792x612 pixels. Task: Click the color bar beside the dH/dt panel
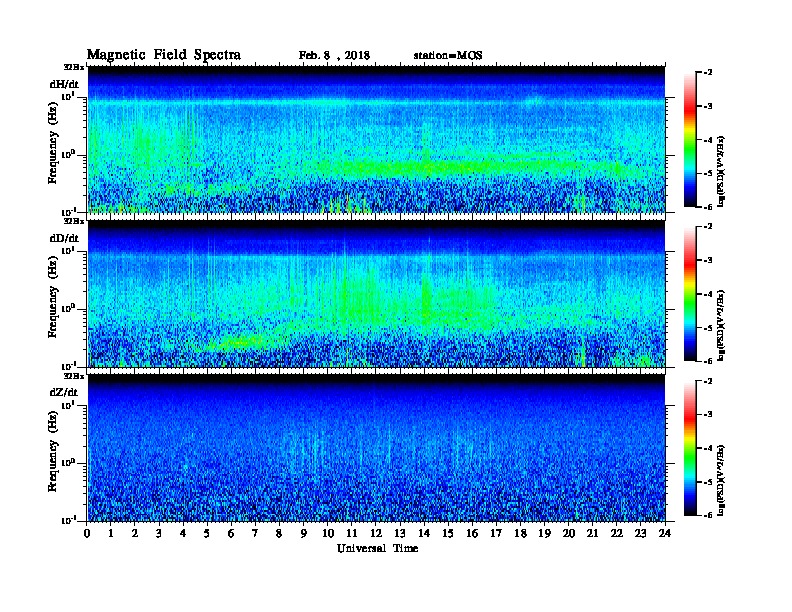(x=690, y=140)
